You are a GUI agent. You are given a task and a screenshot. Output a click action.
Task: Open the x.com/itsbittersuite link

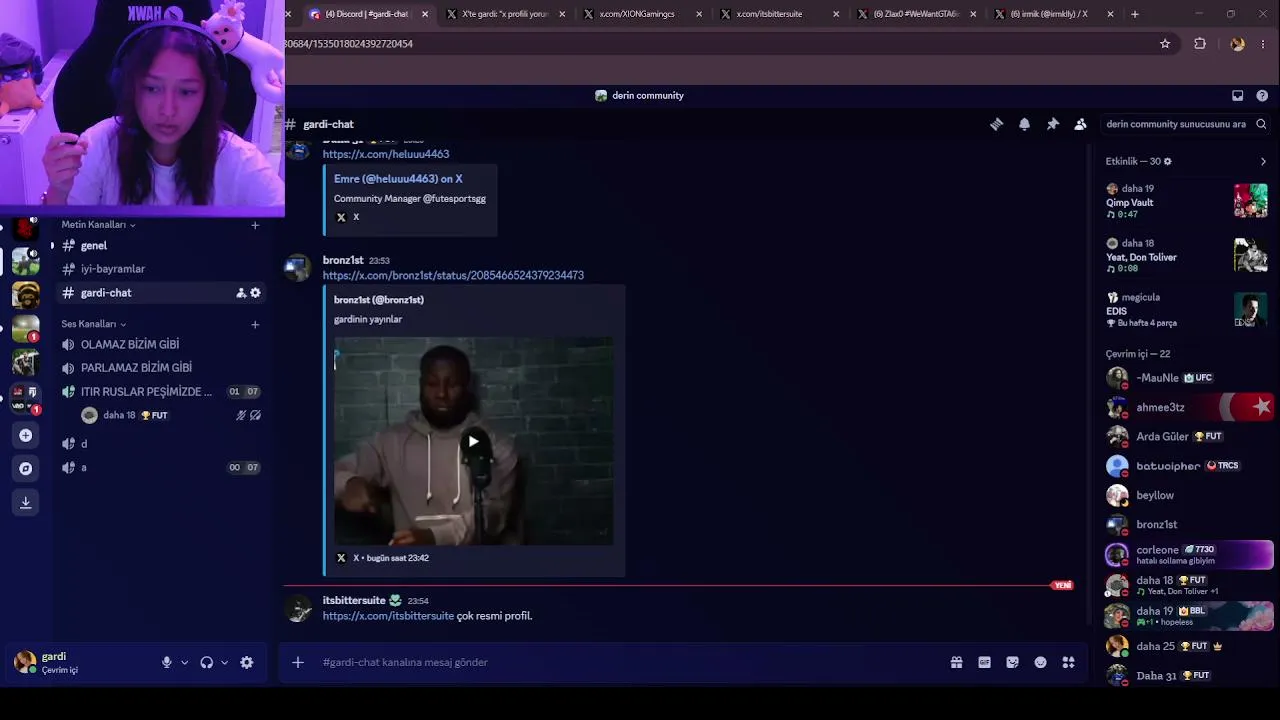(388, 616)
